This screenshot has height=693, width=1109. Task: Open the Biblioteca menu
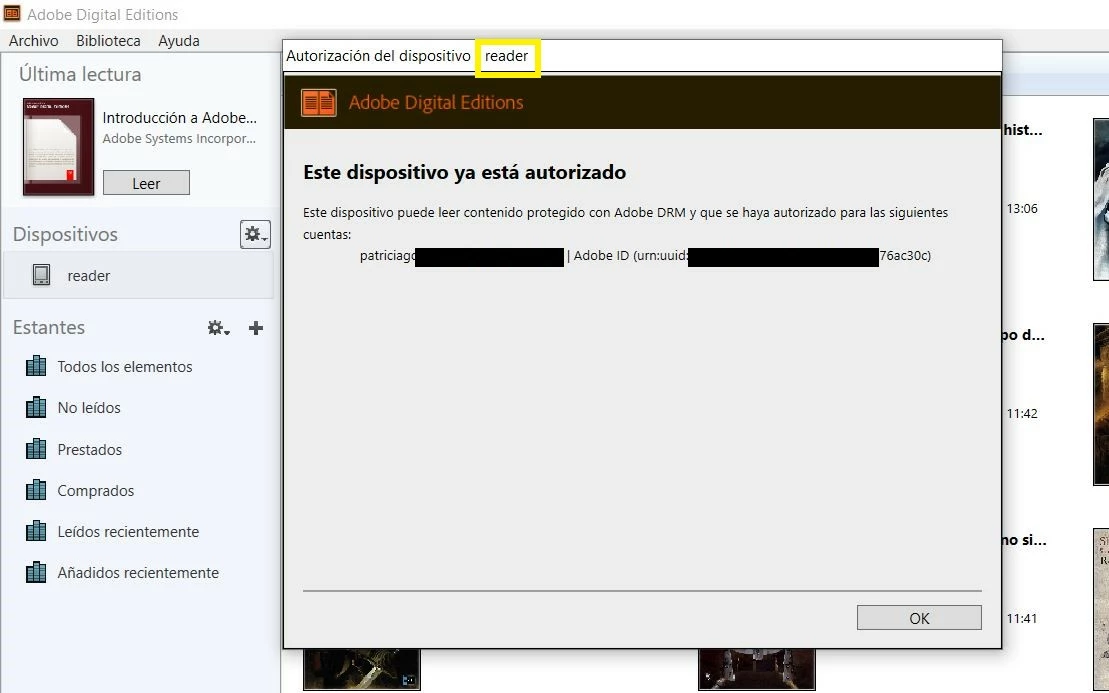pyautogui.click(x=108, y=41)
